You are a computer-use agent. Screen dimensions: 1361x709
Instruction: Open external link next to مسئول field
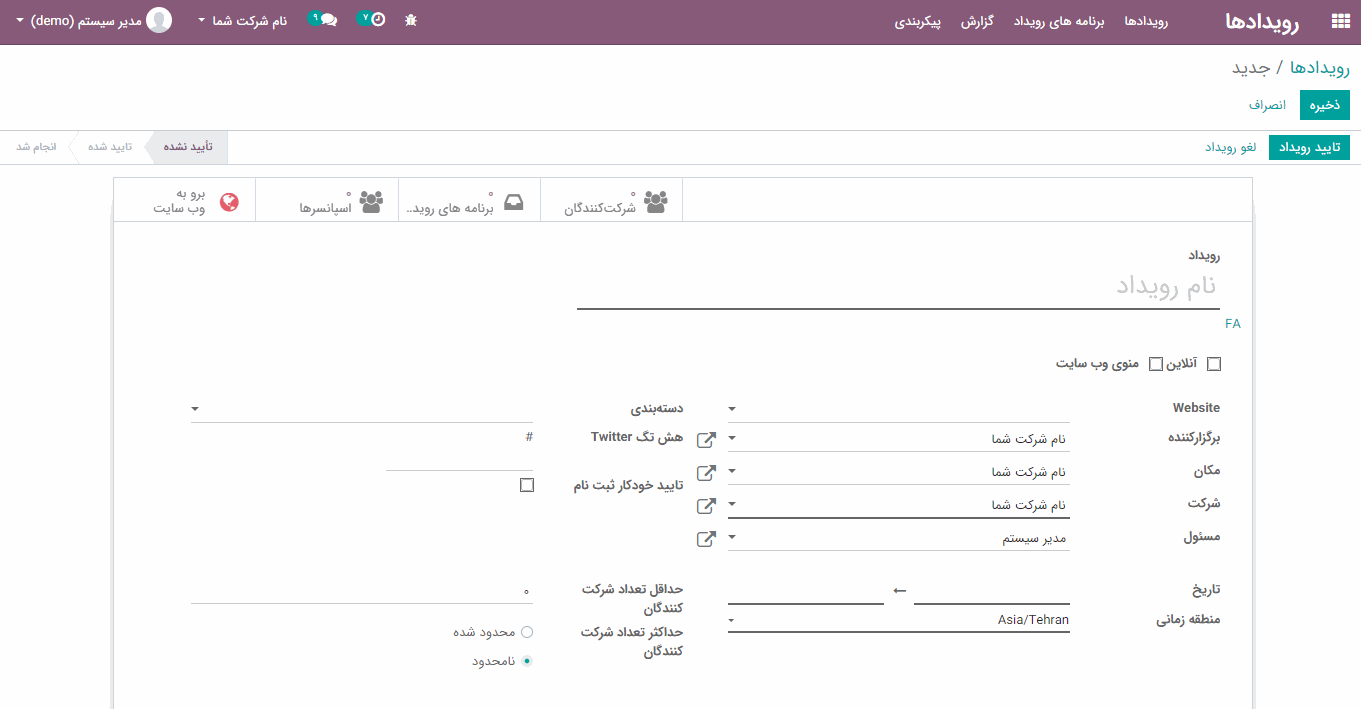(x=706, y=539)
